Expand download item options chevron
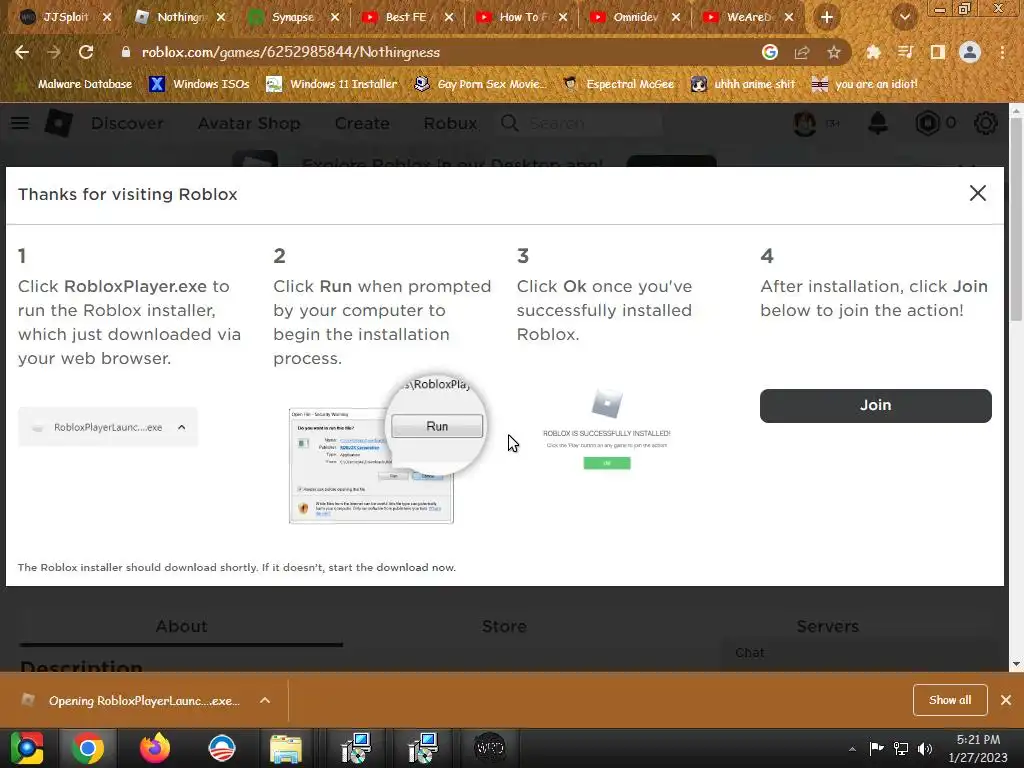1024x768 pixels. [264, 700]
